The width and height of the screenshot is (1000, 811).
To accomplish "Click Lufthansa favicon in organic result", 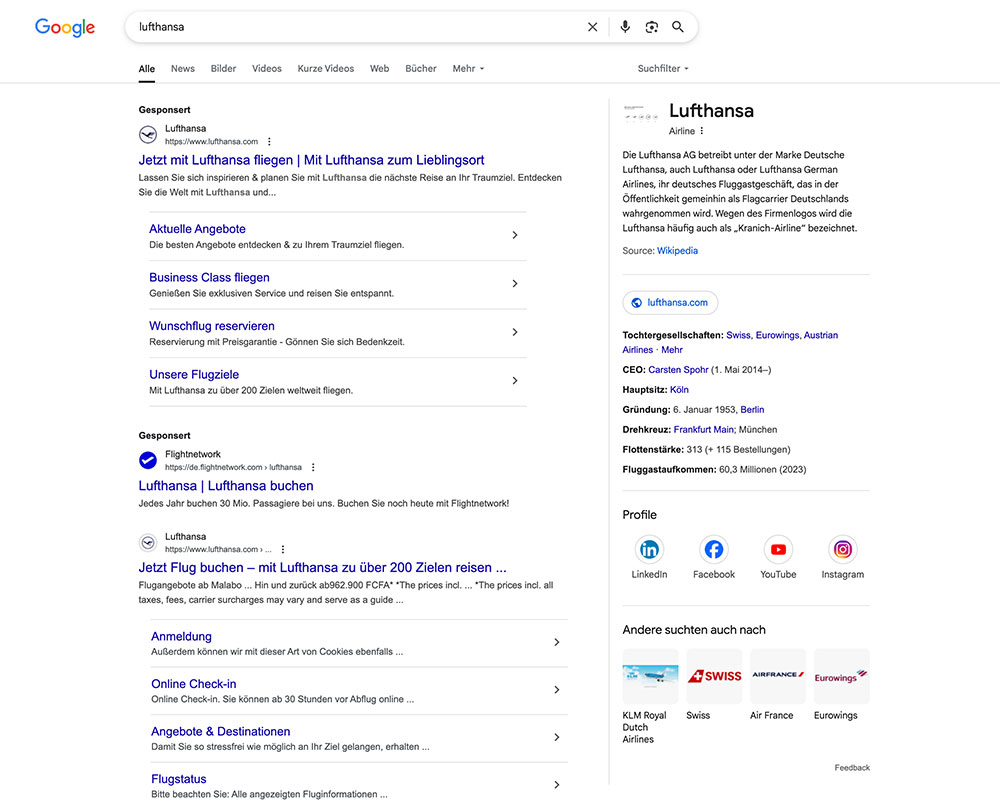I will (148, 543).
